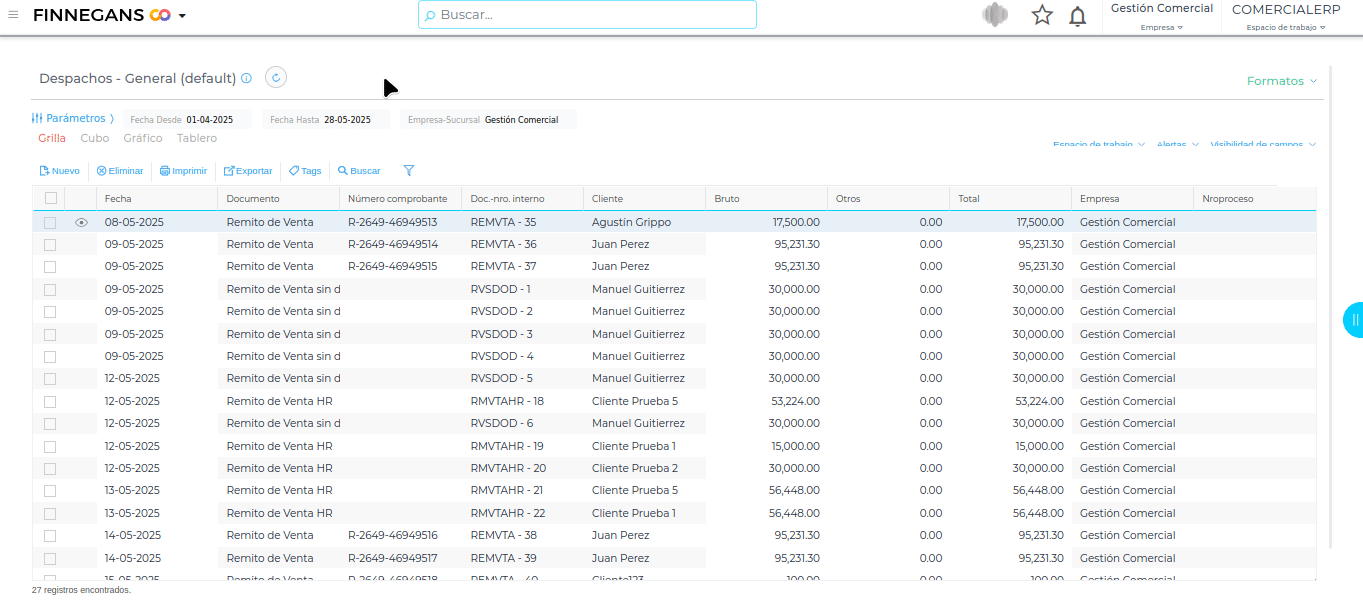This screenshot has width=1363, height=602.
Task: Open the notifications bell
Action: [x=1077, y=16]
